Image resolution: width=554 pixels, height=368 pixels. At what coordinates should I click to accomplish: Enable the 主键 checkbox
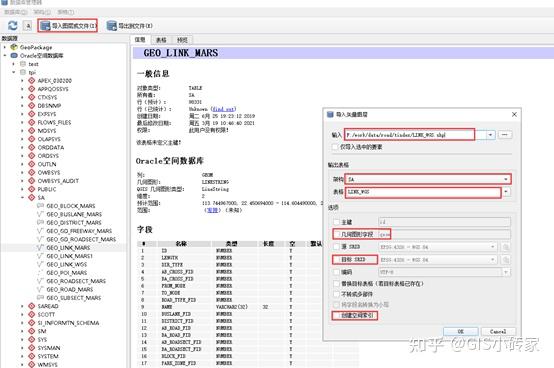[337, 222]
